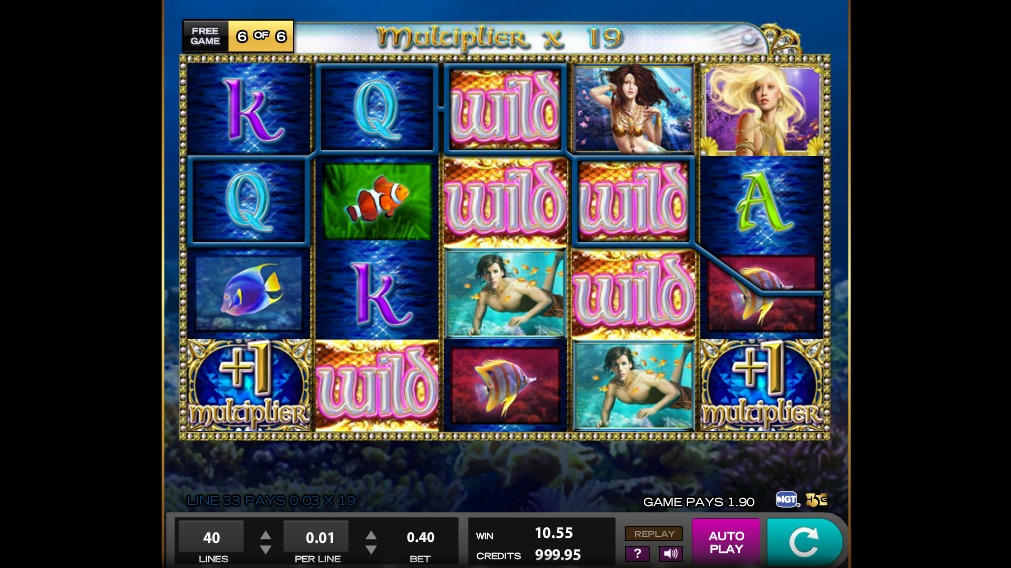Open help with the question mark button
This screenshot has width=1011, height=568.
pyautogui.click(x=637, y=554)
